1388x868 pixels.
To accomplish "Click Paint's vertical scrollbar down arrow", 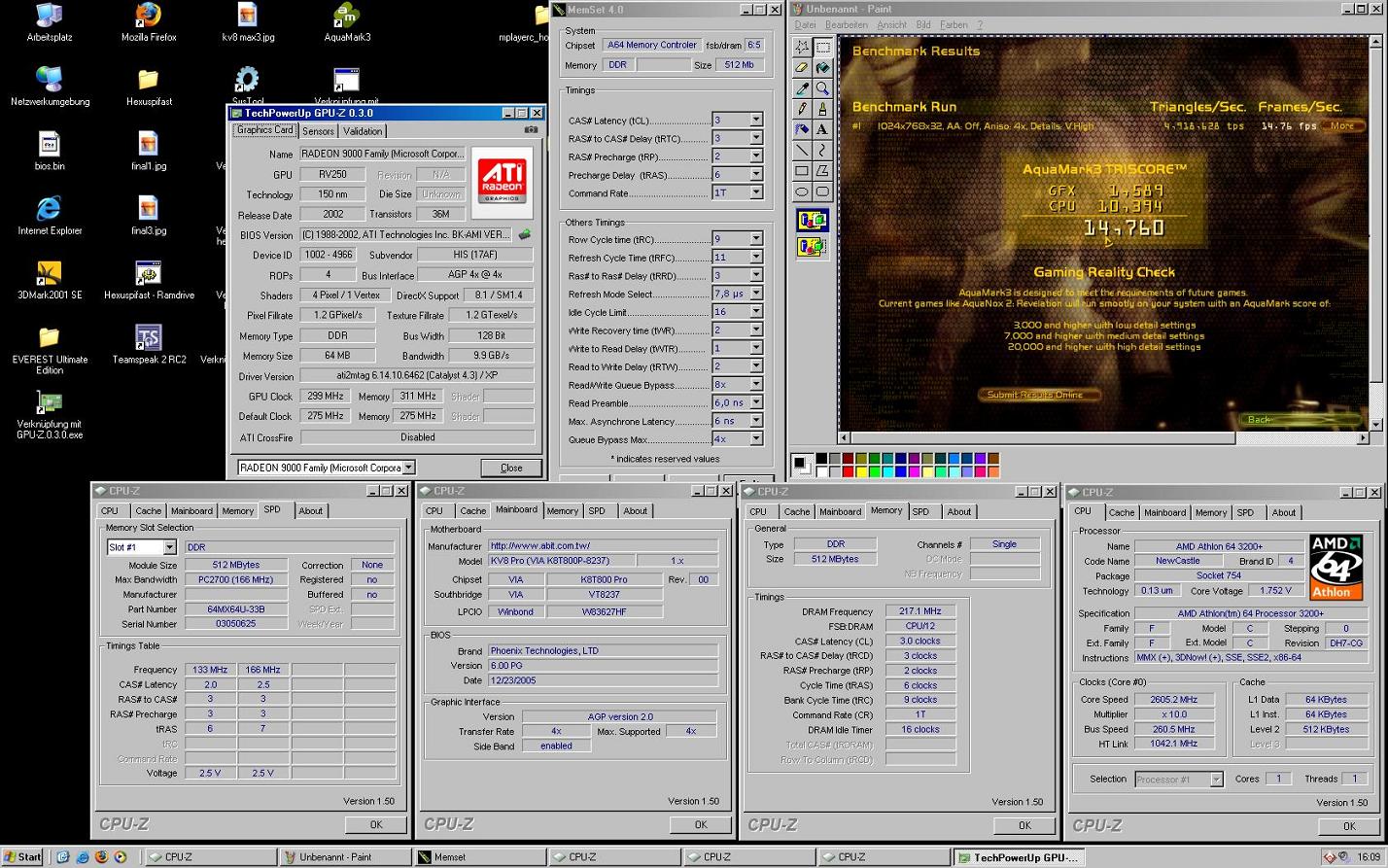I will click(1376, 425).
